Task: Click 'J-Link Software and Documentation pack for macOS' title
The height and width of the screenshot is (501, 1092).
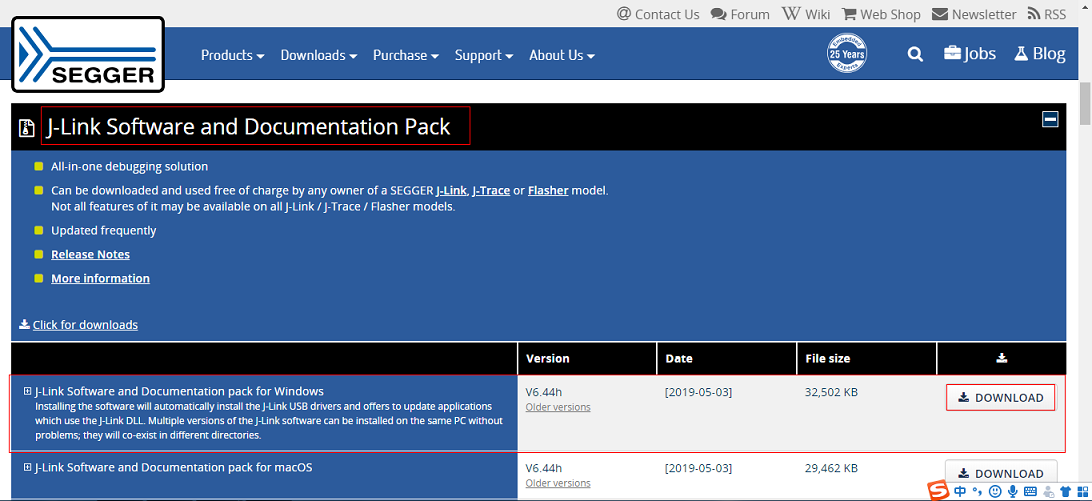Action: (x=173, y=468)
